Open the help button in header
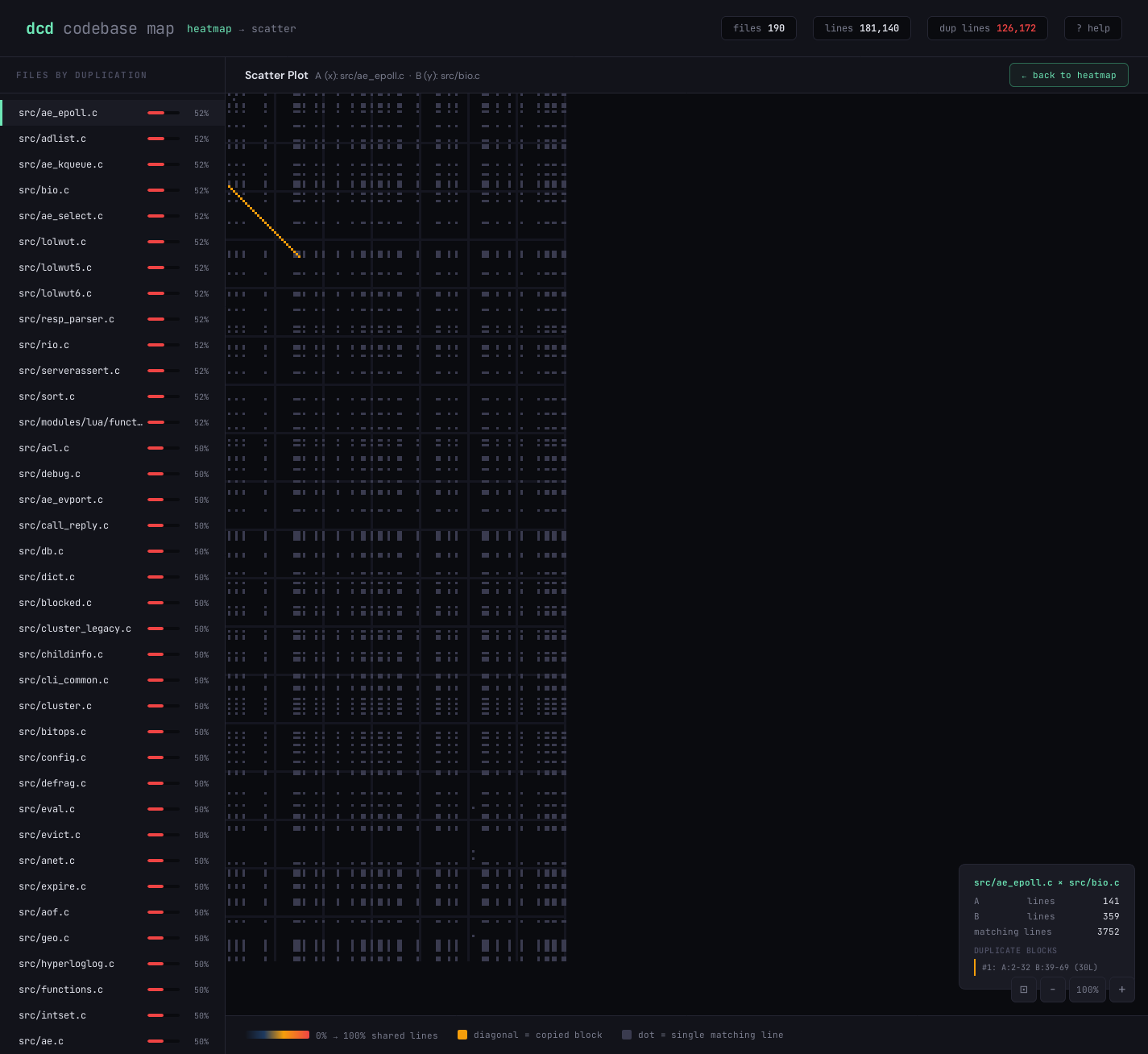1148x1054 pixels. tap(1093, 28)
